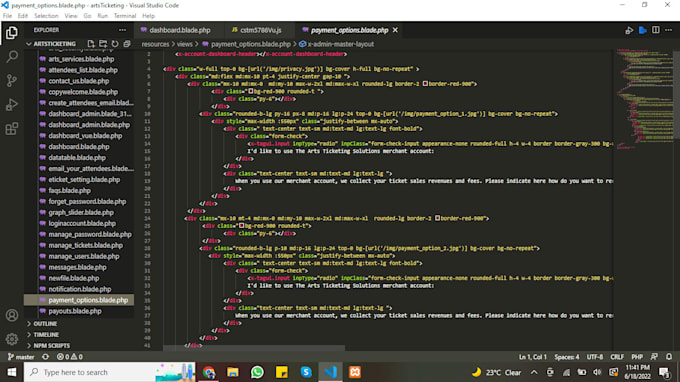
Task: Open WhatsApp from taskbar
Action: pos(257,372)
